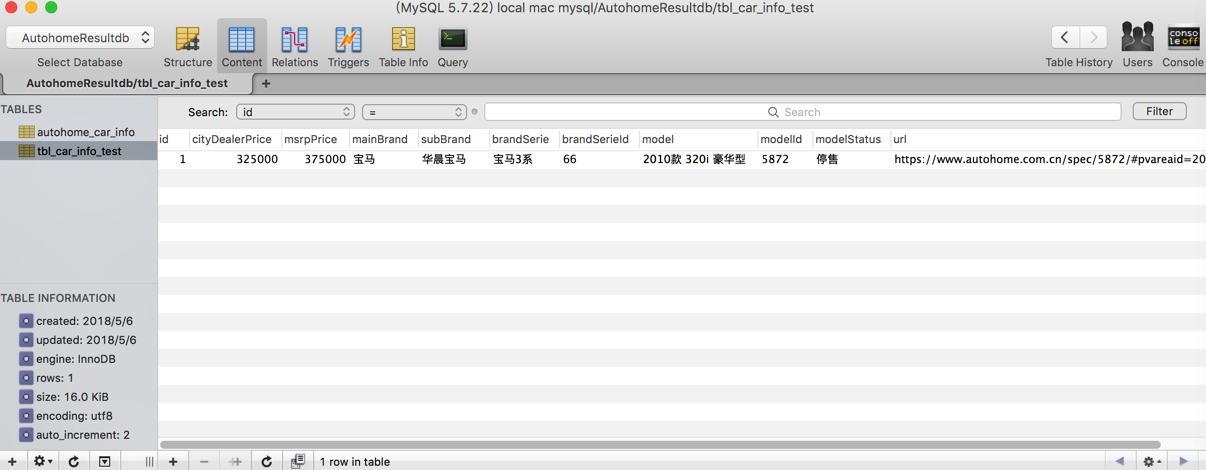Sort by the cityDealerPrice column header

point(234,139)
